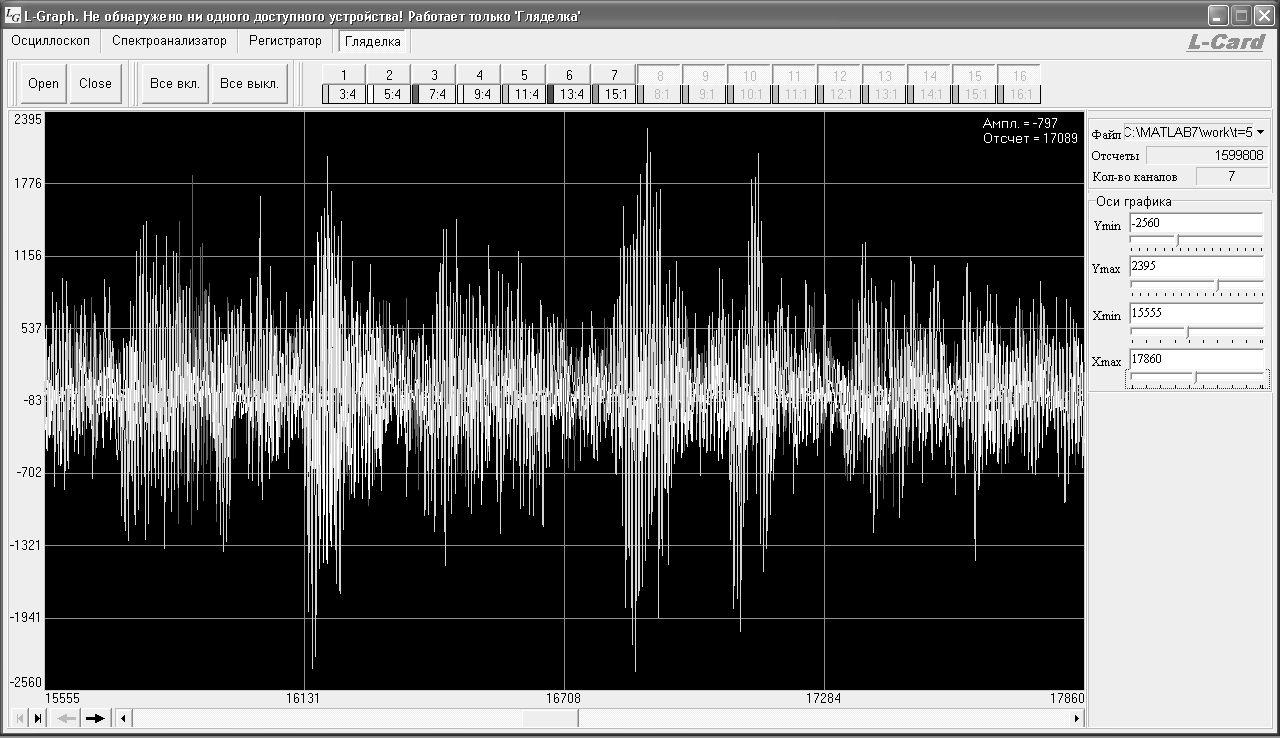
Task: Click the Все вкл. button
Action: click(x=175, y=84)
